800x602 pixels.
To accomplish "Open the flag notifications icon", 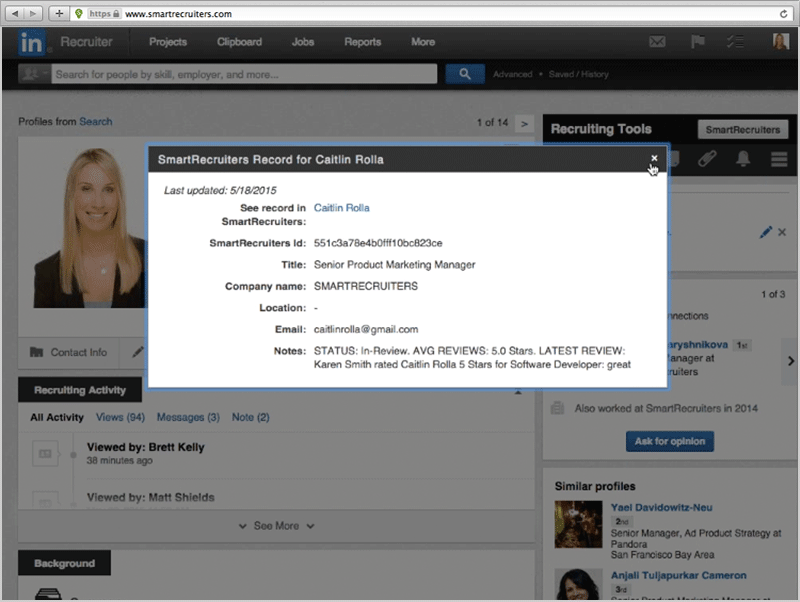I will tap(697, 41).
